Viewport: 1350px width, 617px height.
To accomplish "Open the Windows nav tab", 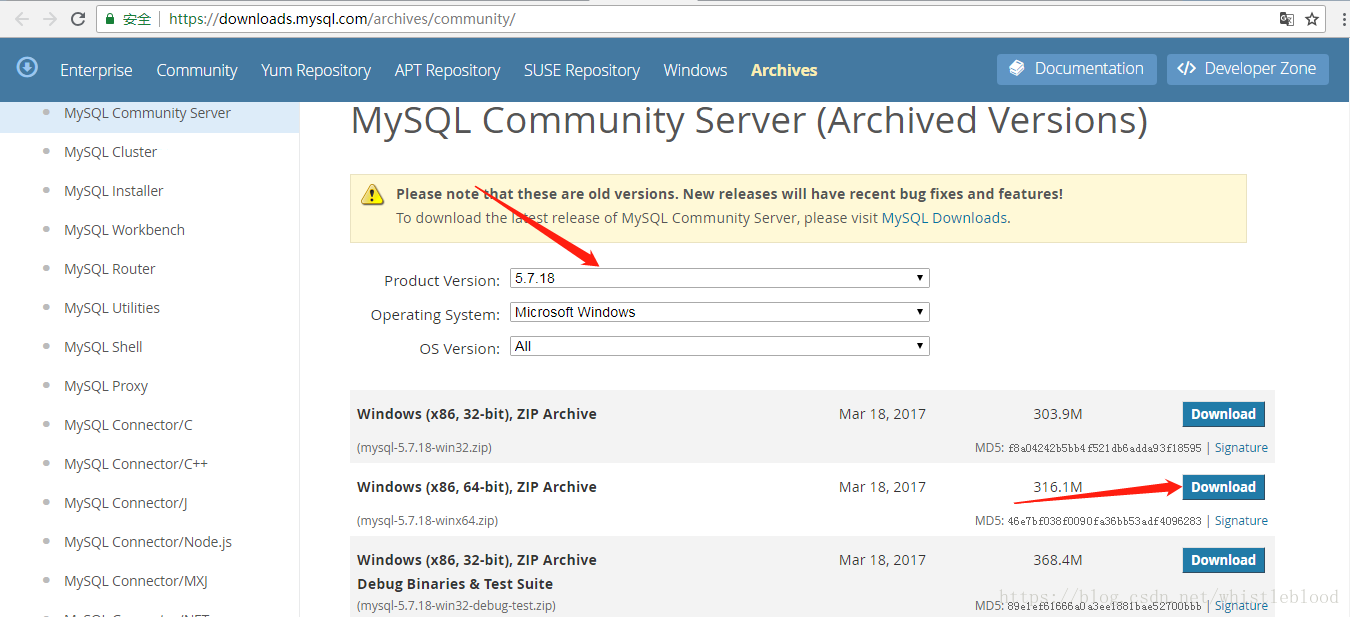I will [695, 70].
